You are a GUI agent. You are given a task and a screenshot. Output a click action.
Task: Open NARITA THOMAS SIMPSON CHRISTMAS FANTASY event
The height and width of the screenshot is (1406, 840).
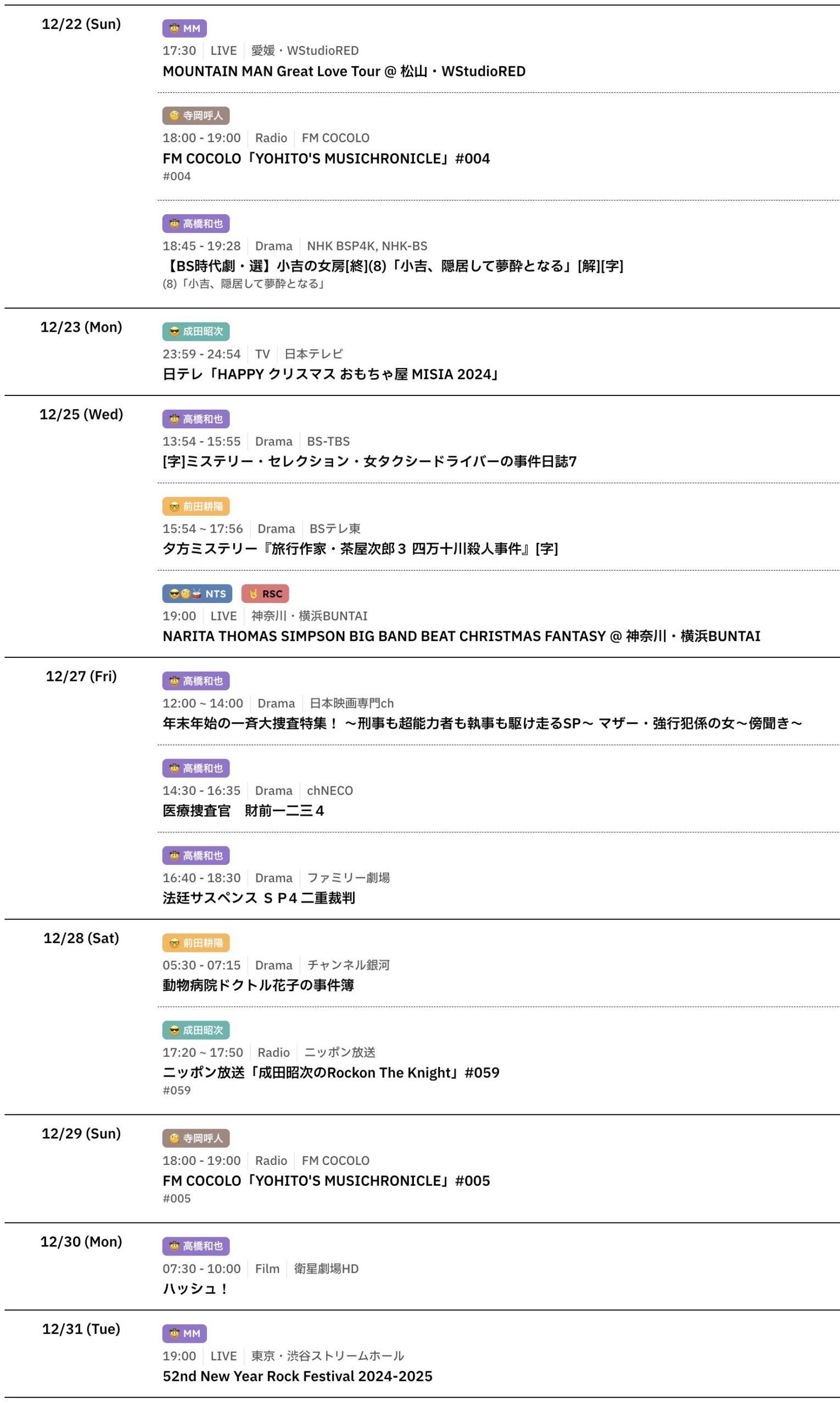point(461,636)
